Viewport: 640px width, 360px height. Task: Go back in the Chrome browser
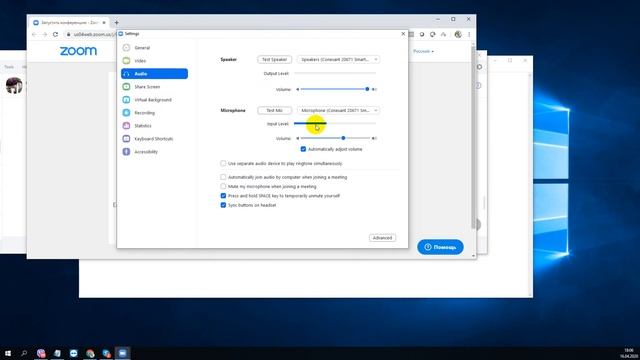point(34,35)
